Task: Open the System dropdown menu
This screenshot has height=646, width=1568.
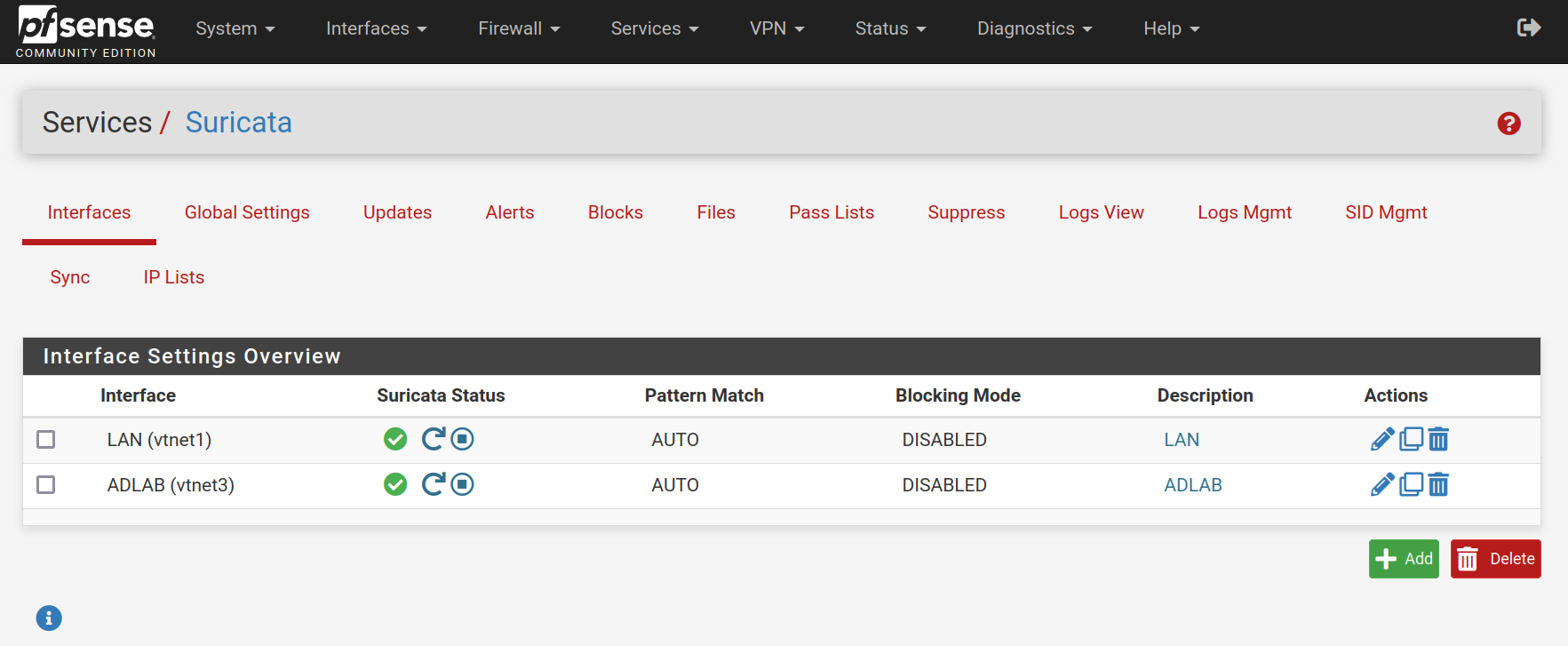Action: (235, 28)
